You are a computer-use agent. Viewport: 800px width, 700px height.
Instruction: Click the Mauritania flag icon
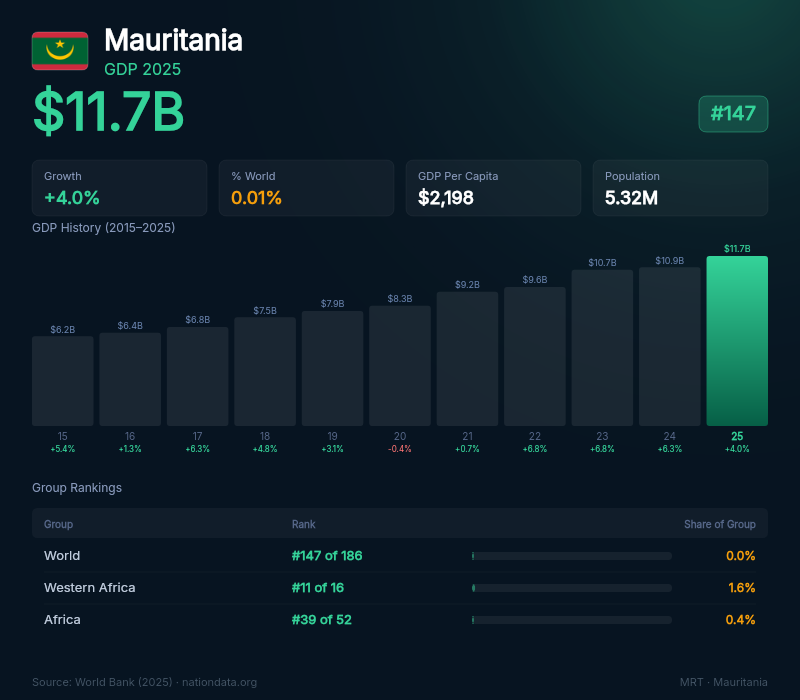[x=60, y=51]
